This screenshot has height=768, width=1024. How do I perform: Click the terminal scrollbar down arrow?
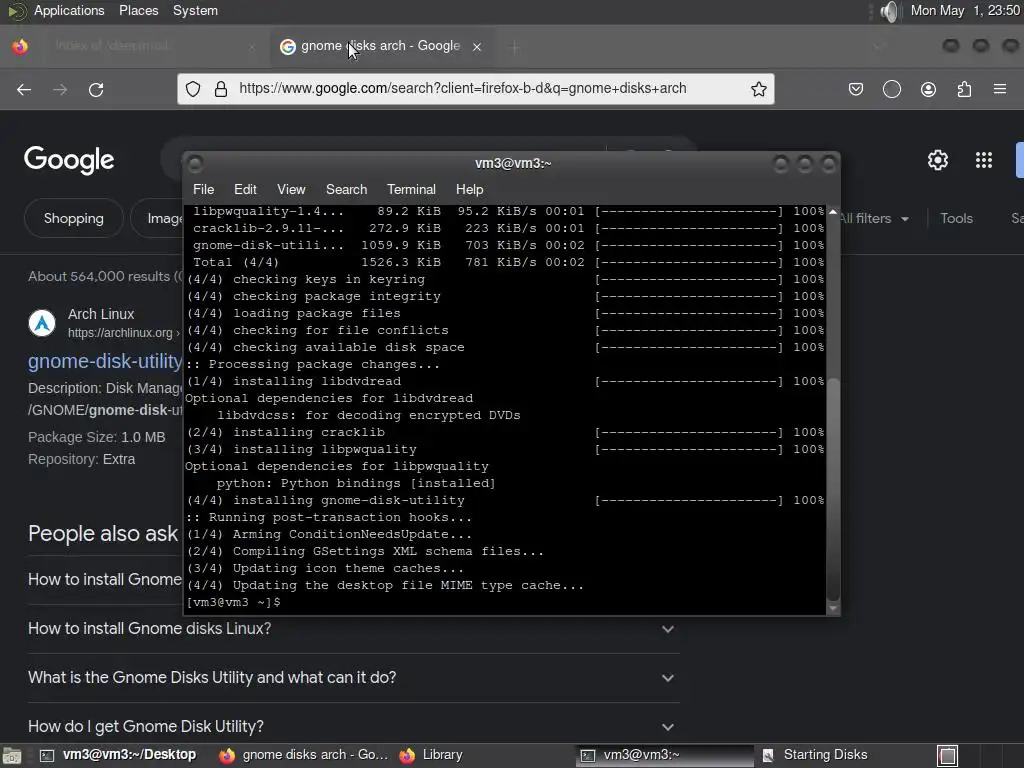coord(833,608)
